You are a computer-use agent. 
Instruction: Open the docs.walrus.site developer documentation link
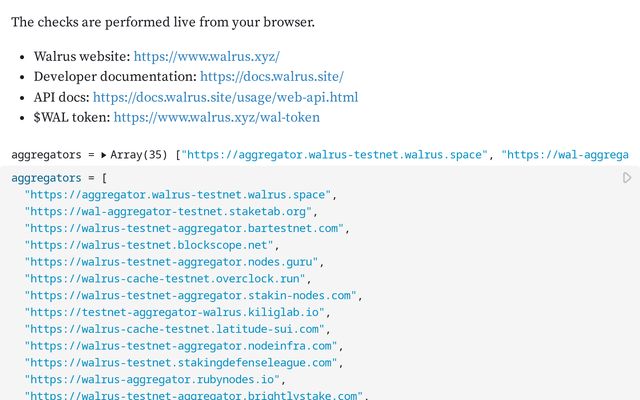271,77
